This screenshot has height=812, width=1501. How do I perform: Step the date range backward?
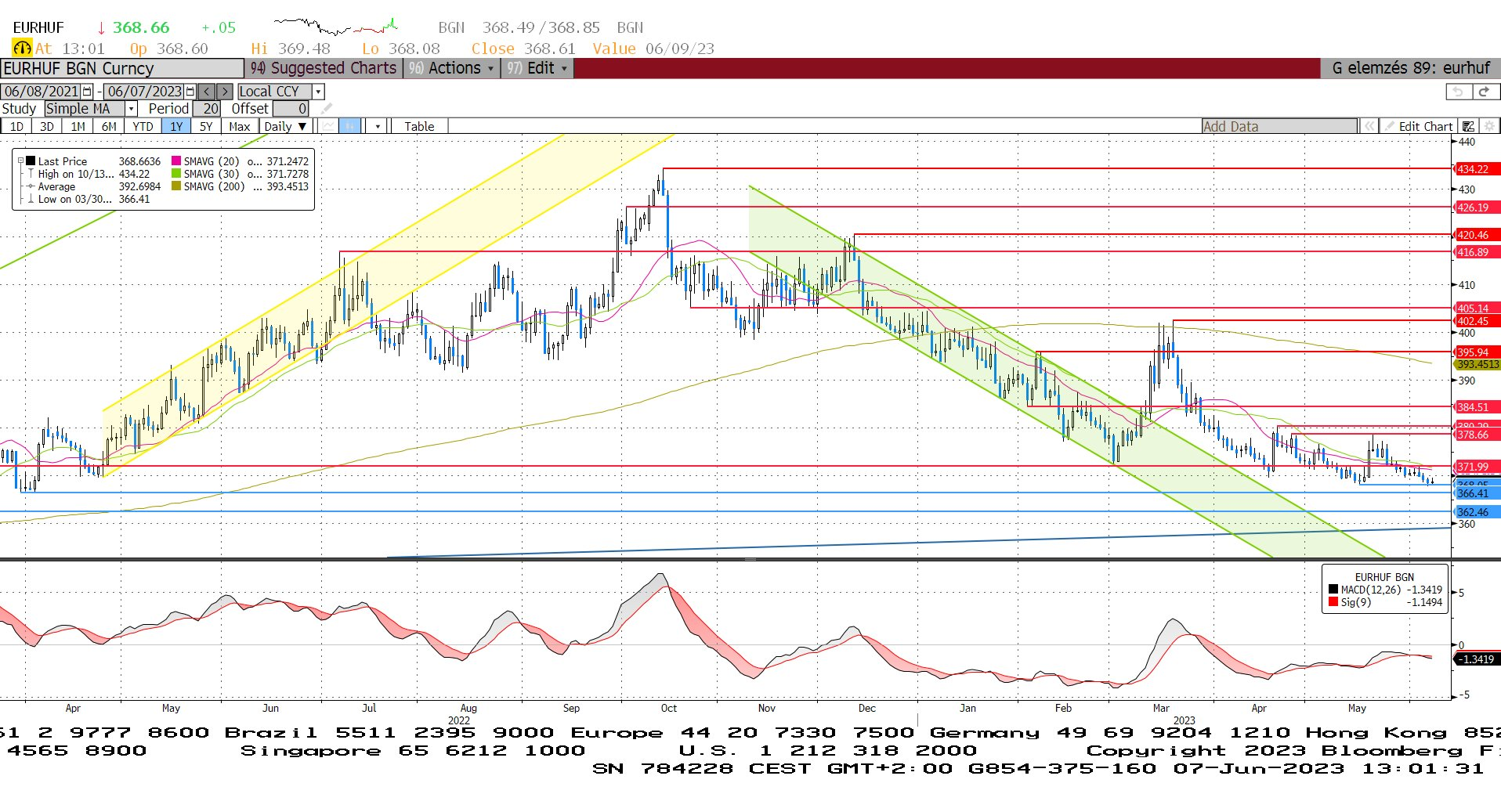coord(207,91)
